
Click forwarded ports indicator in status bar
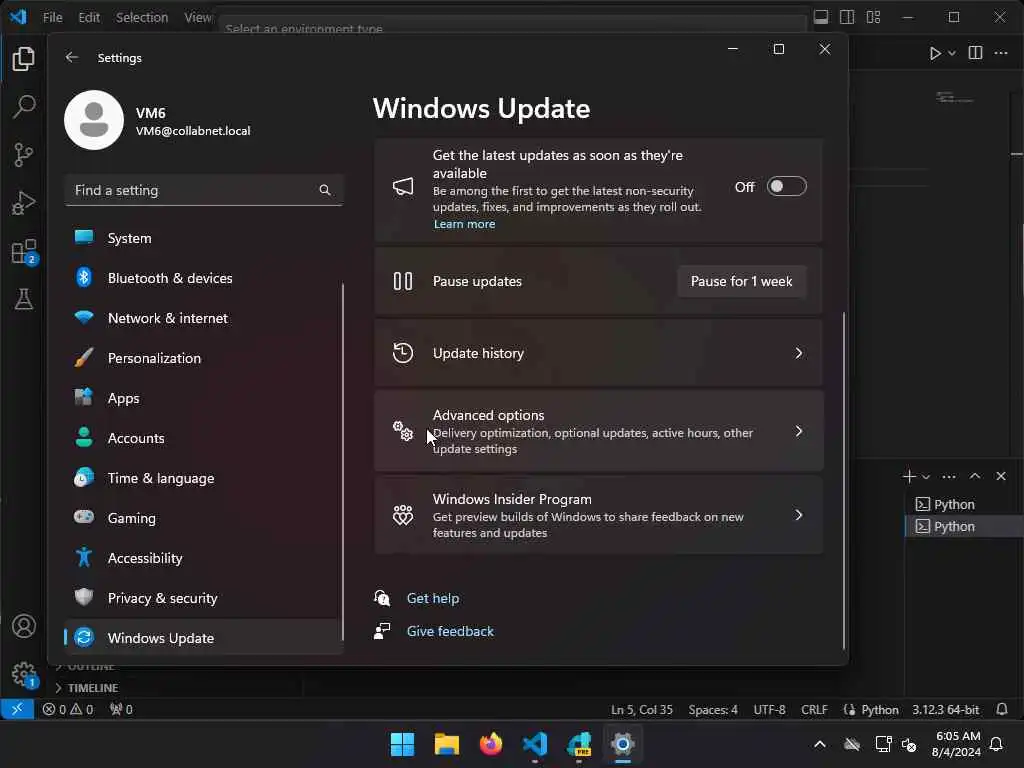pyautogui.click(x=121, y=709)
